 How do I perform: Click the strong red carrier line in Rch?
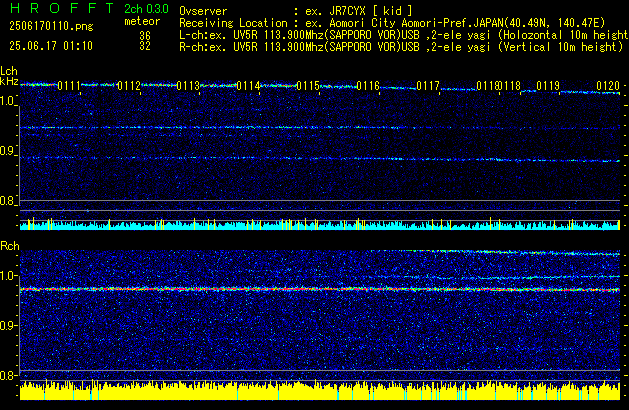pos(320,289)
